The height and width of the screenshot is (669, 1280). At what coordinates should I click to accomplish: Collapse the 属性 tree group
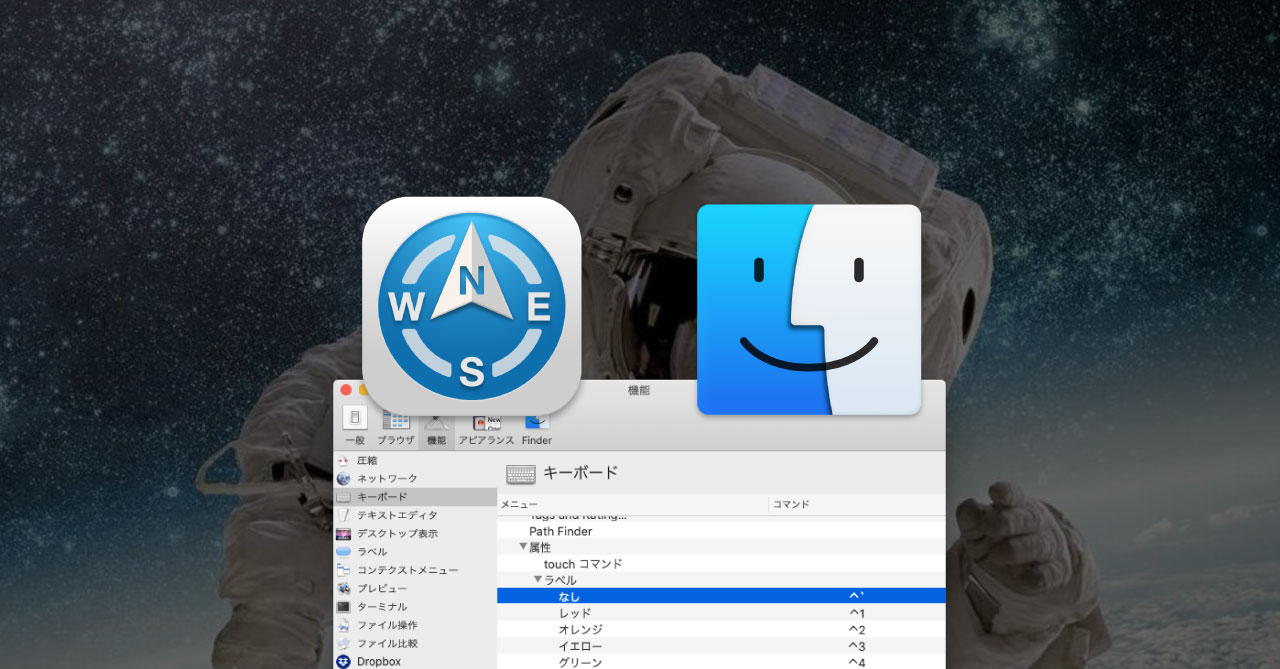(523, 547)
